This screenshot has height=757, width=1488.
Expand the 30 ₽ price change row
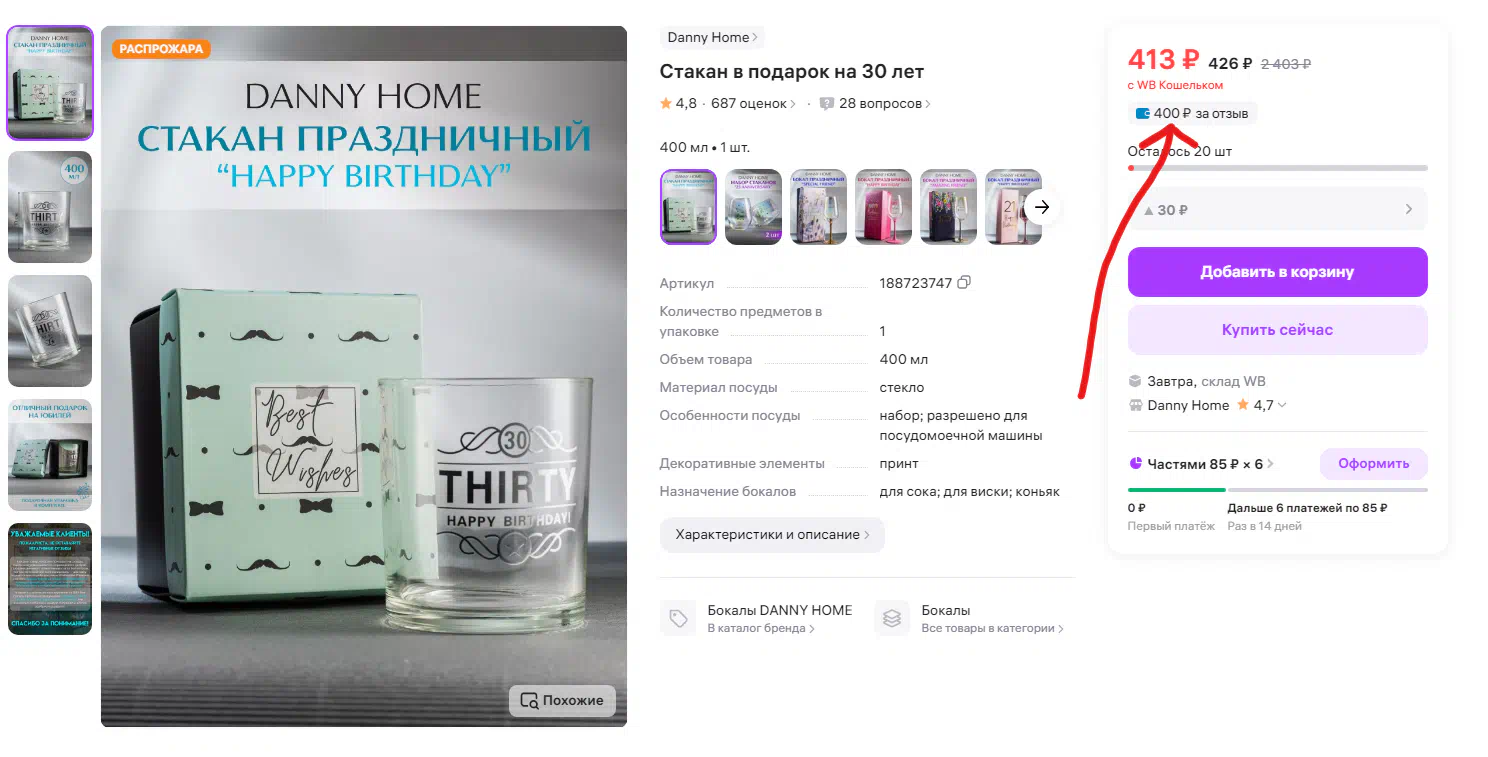point(1278,210)
